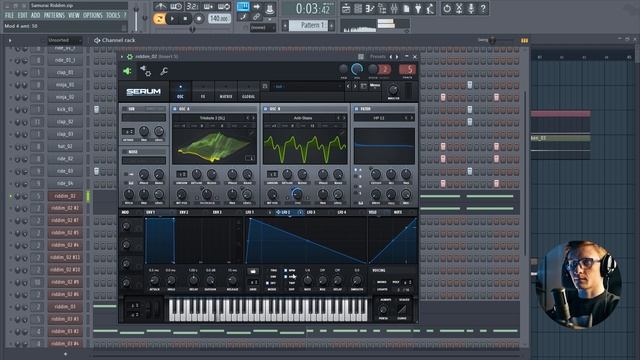Click the microphone recording icon in toolbar
The height and width of the screenshot is (360, 640).
[471, 9]
